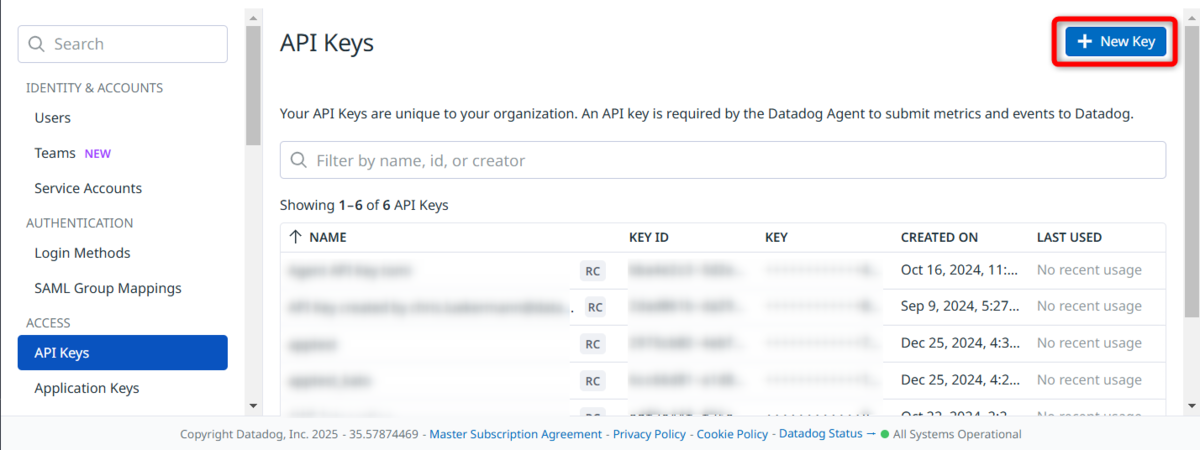Click sidebar scrollbar down arrow

(253, 405)
